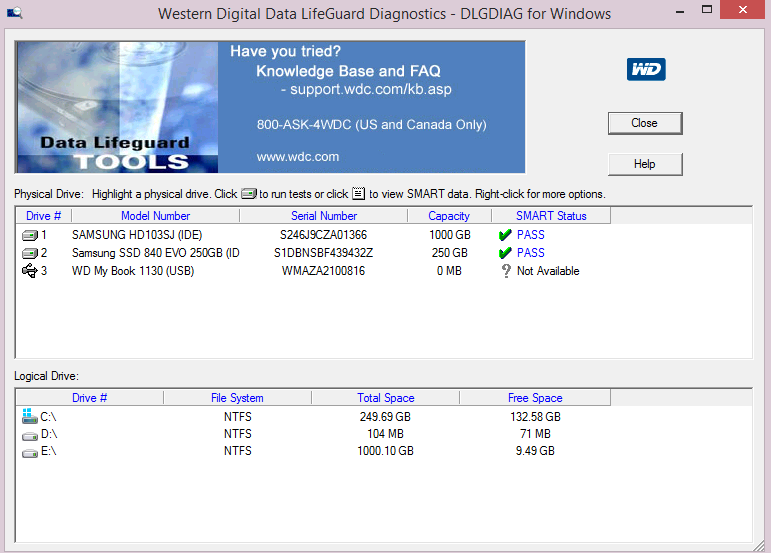Sort by Capacity column header
The width and height of the screenshot is (771, 553).
coord(449,216)
